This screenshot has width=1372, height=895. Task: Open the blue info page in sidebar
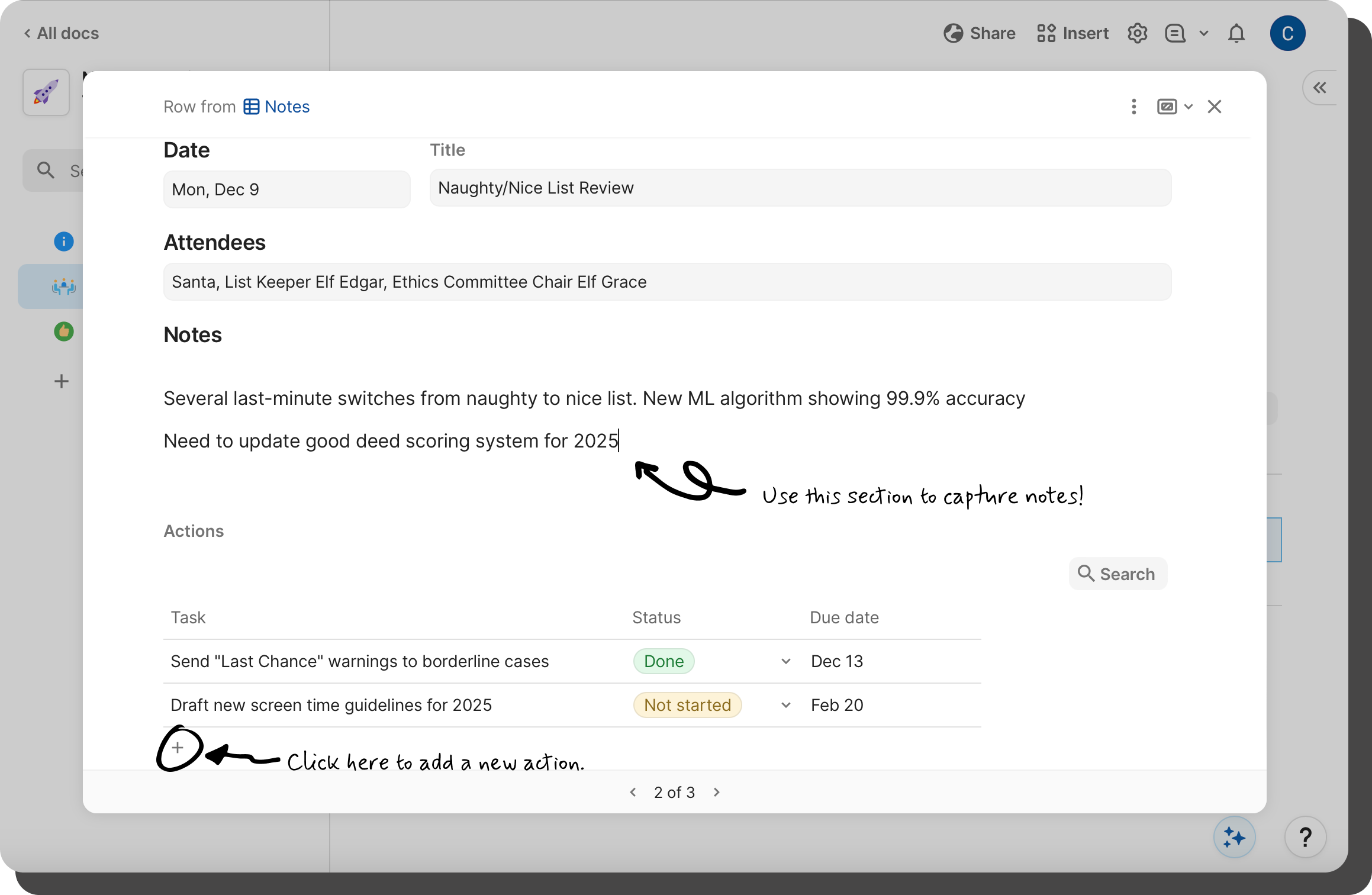coord(64,242)
